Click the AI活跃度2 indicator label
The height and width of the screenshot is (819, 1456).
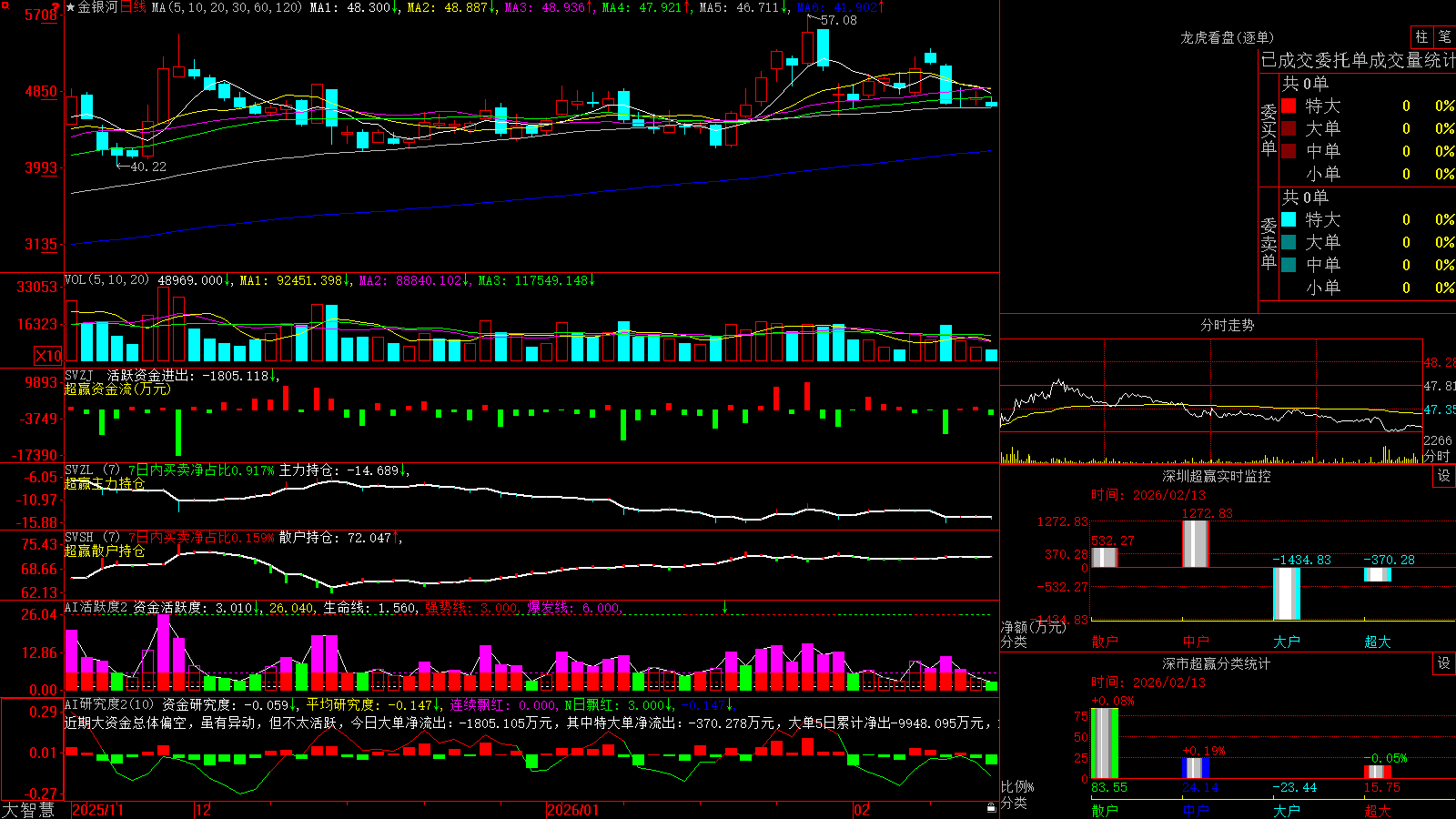point(96,607)
